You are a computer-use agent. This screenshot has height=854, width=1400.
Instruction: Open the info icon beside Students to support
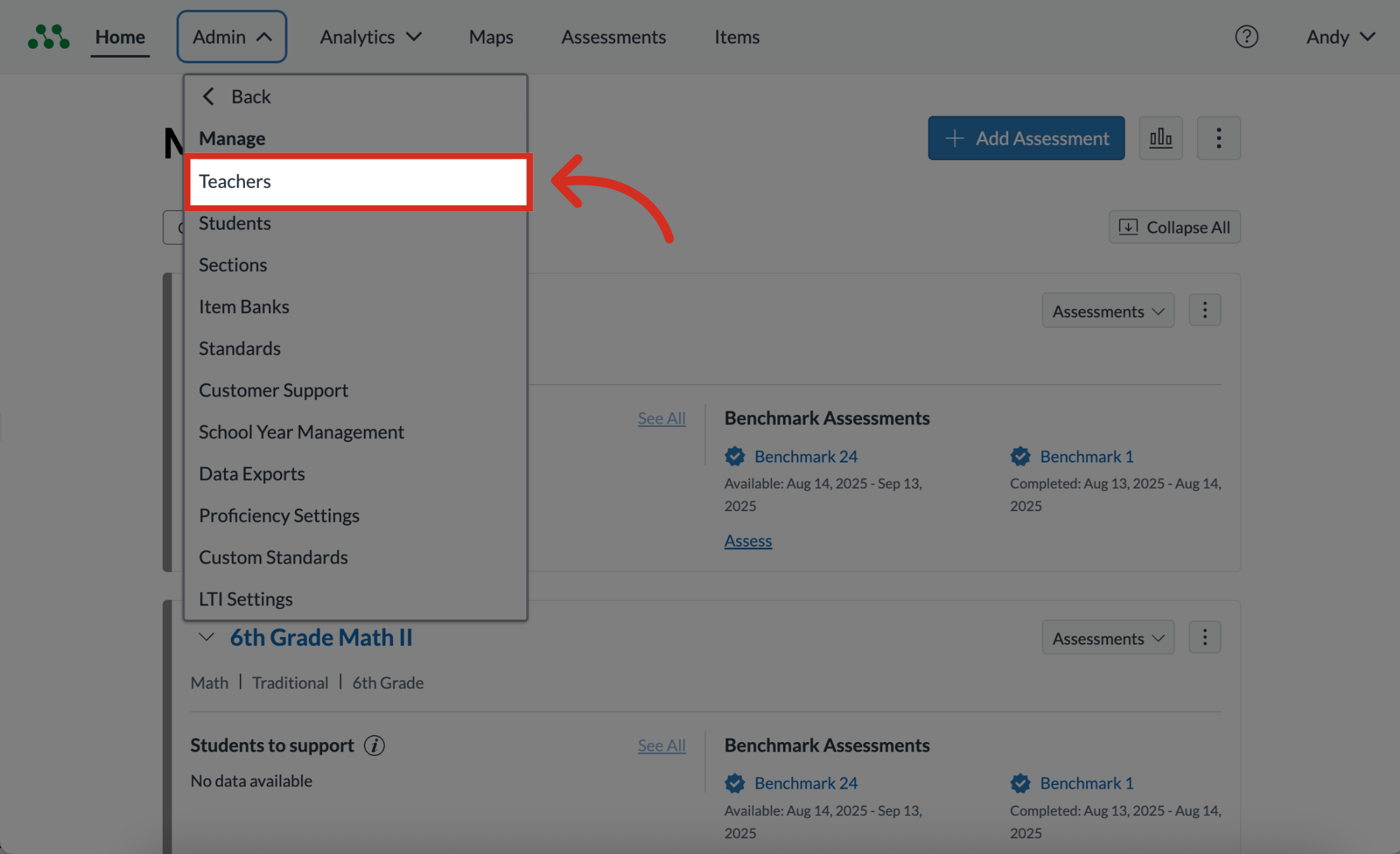click(x=374, y=745)
